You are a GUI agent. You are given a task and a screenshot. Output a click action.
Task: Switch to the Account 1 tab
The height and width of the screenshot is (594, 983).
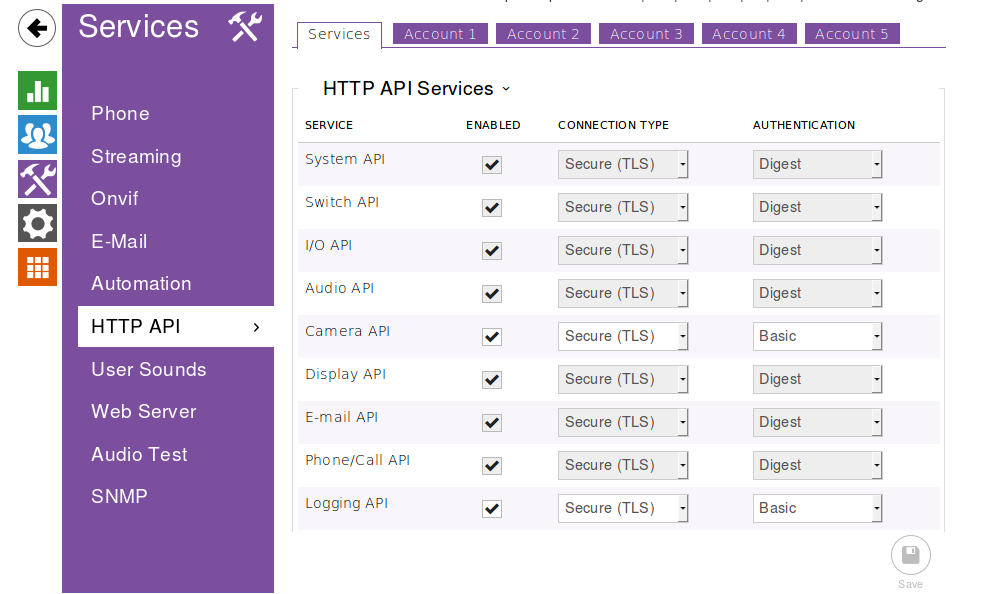(440, 34)
